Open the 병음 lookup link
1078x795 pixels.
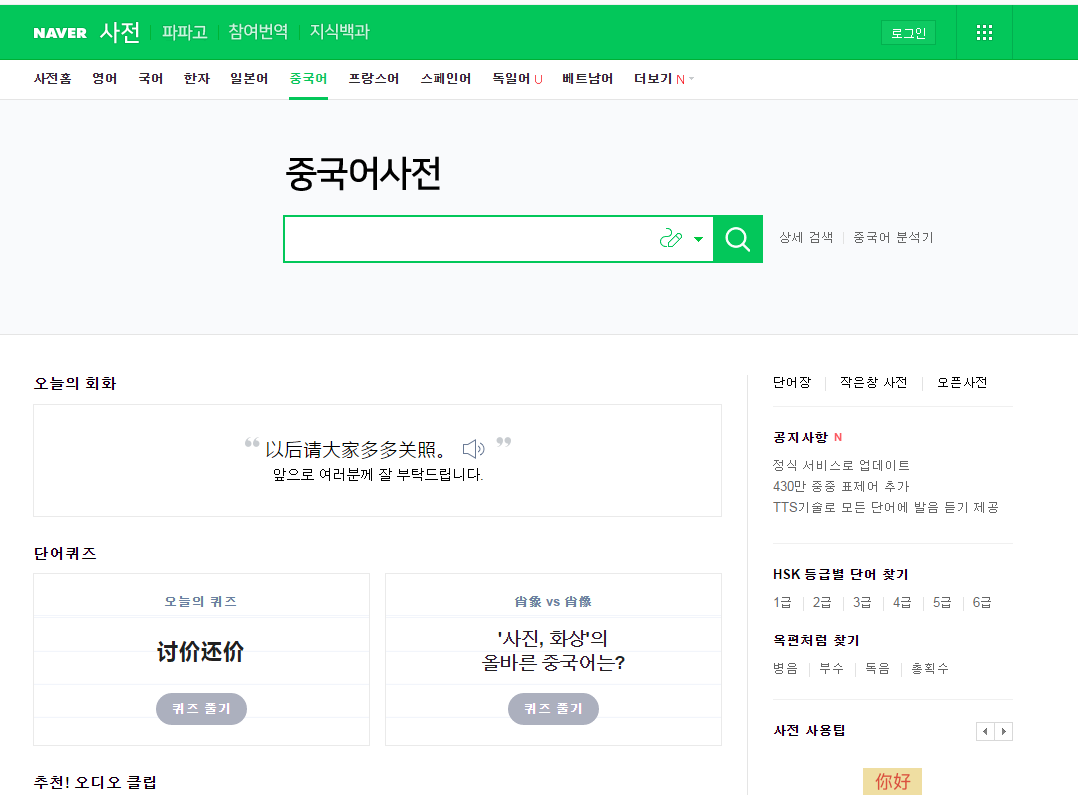787,669
